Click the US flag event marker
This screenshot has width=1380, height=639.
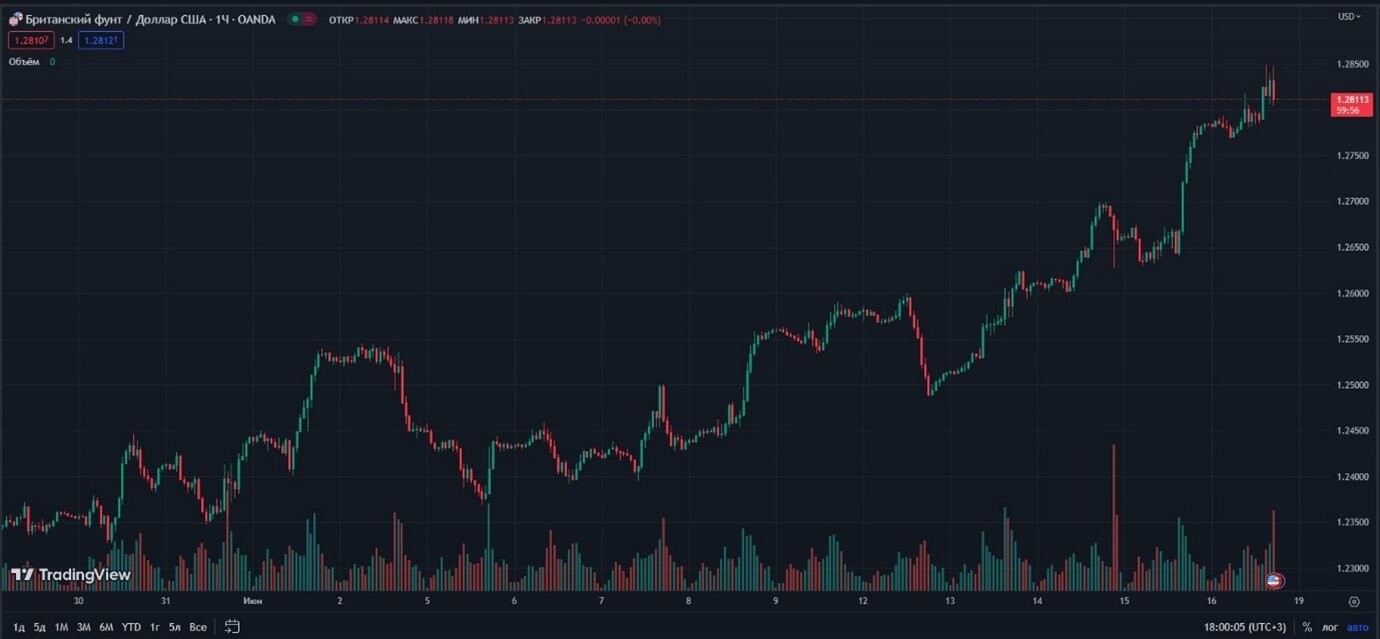pyautogui.click(x=1274, y=580)
